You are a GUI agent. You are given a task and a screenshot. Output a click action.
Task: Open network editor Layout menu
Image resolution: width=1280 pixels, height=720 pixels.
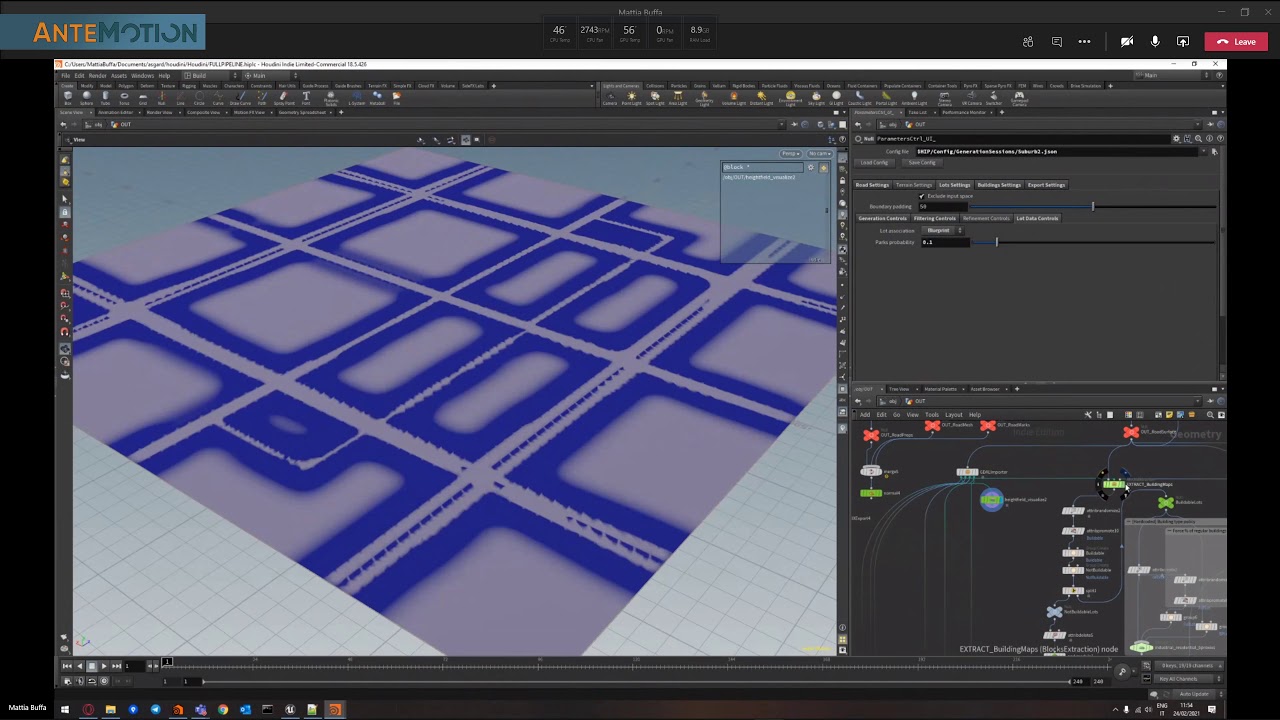(953, 414)
